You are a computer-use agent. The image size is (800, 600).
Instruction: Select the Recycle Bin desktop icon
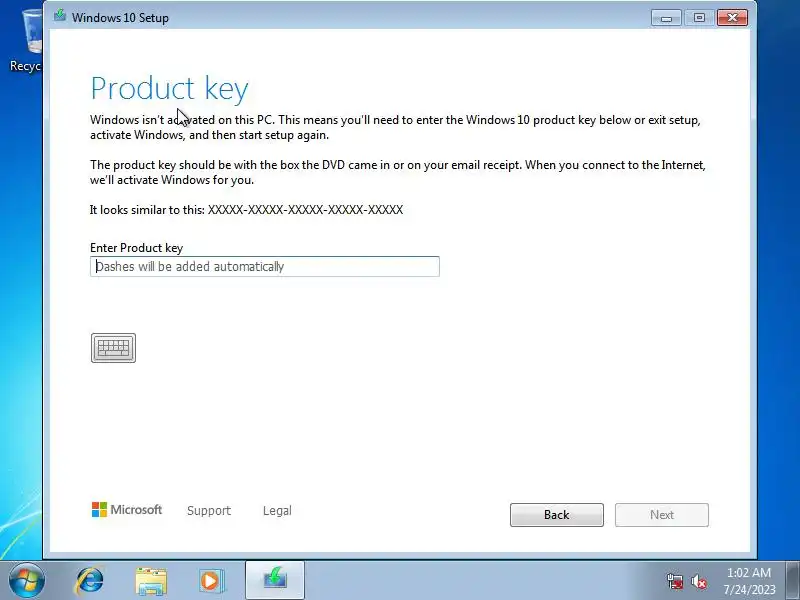click(27, 41)
